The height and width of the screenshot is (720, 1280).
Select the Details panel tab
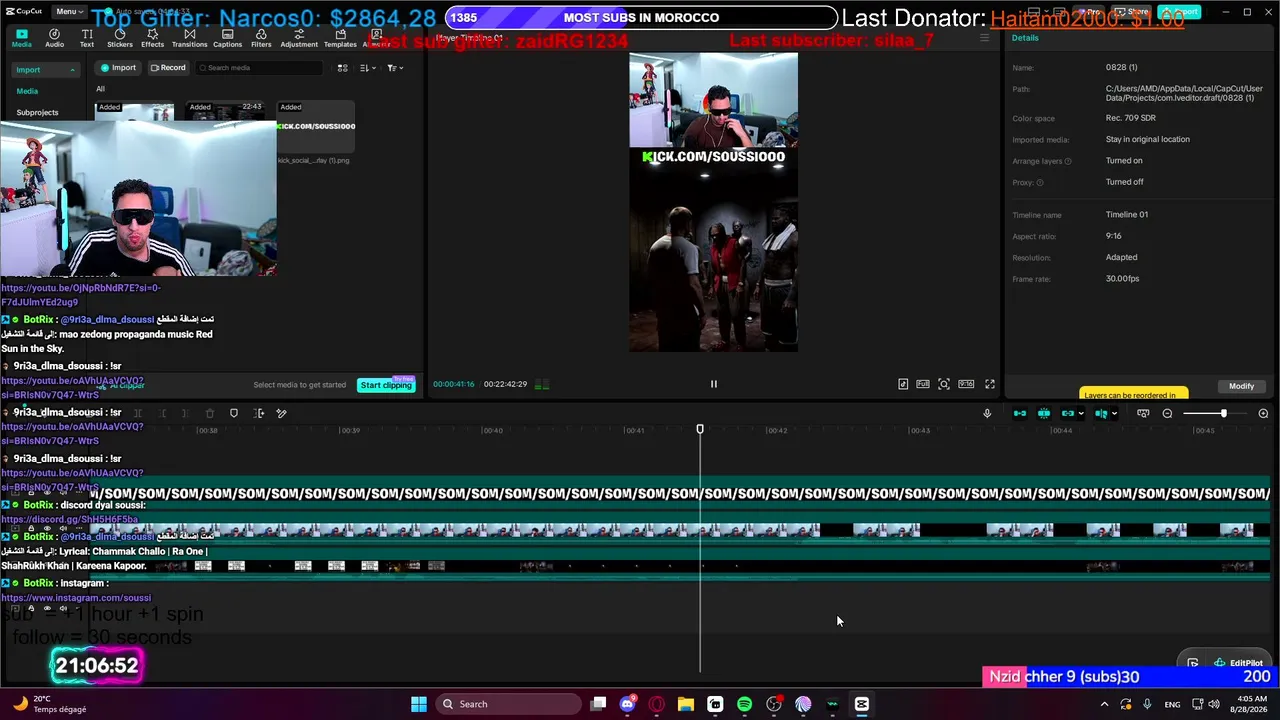1025,38
